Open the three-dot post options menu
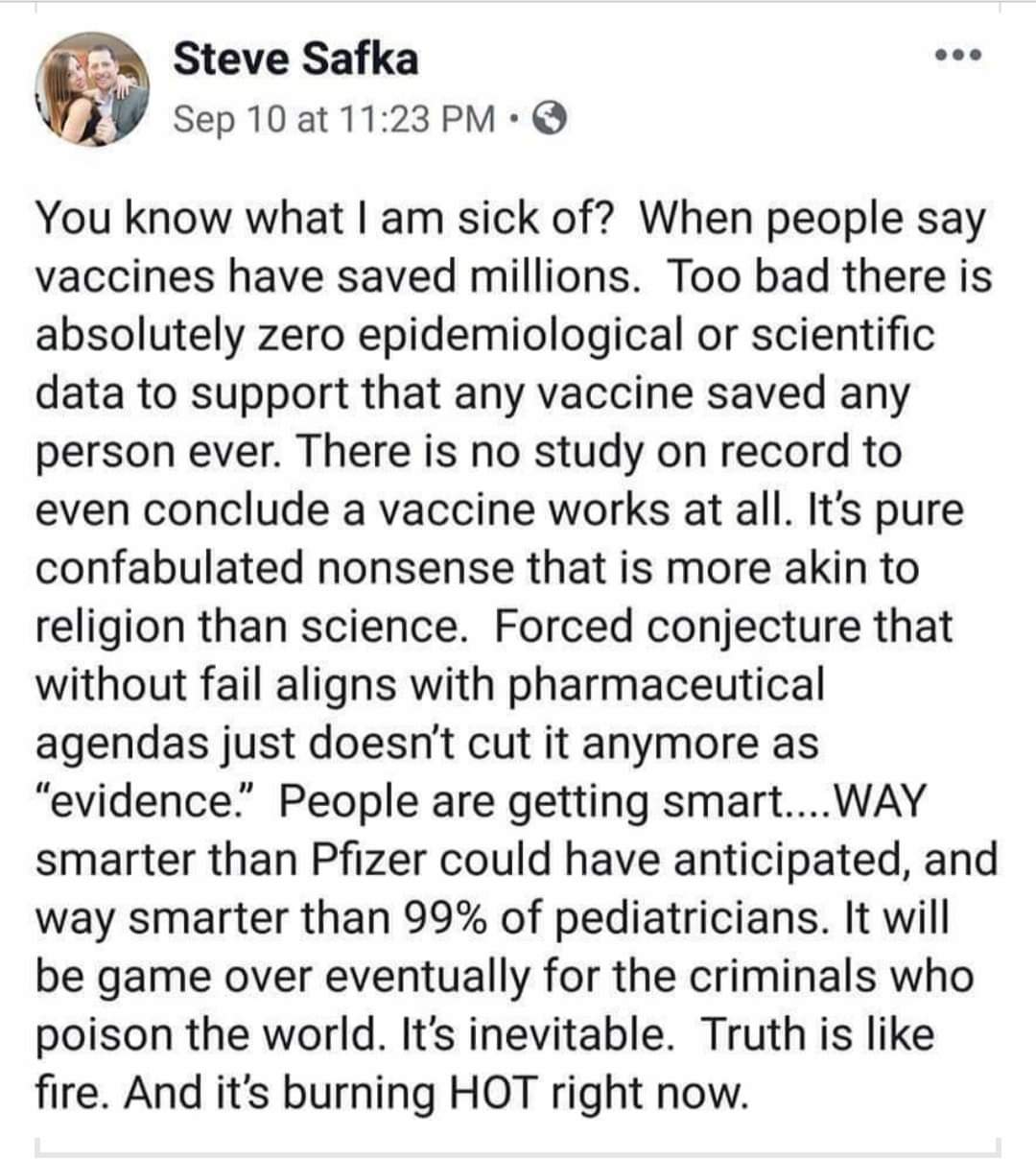 point(958,57)
